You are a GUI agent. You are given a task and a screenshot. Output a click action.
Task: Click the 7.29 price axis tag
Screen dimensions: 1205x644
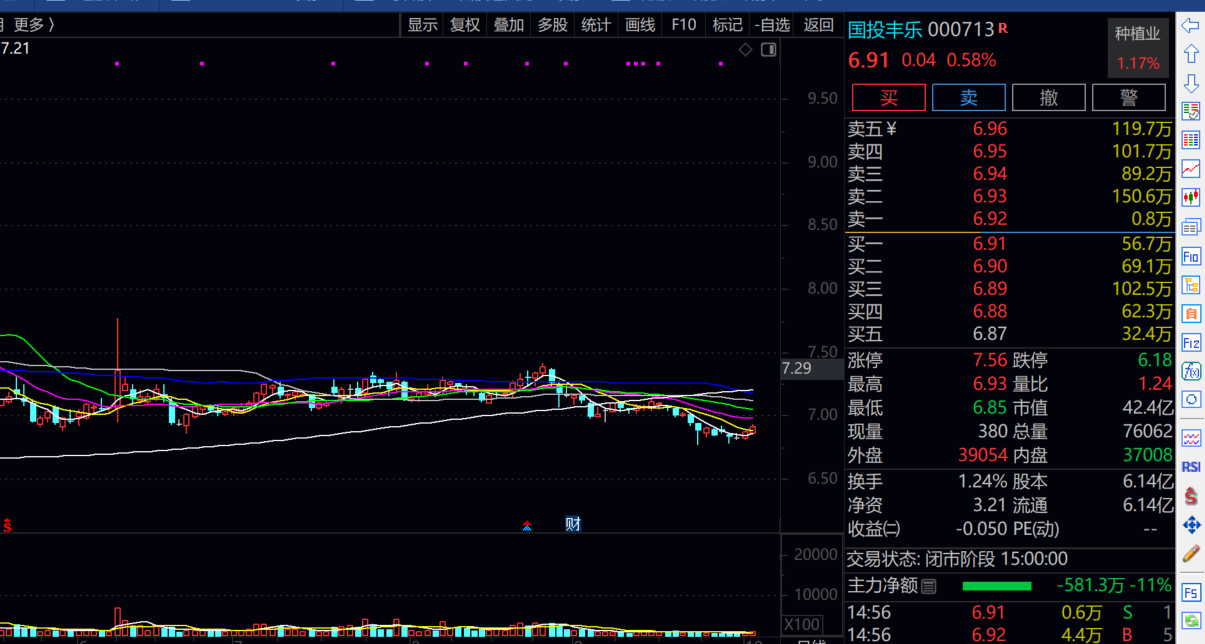pos(797,369)
